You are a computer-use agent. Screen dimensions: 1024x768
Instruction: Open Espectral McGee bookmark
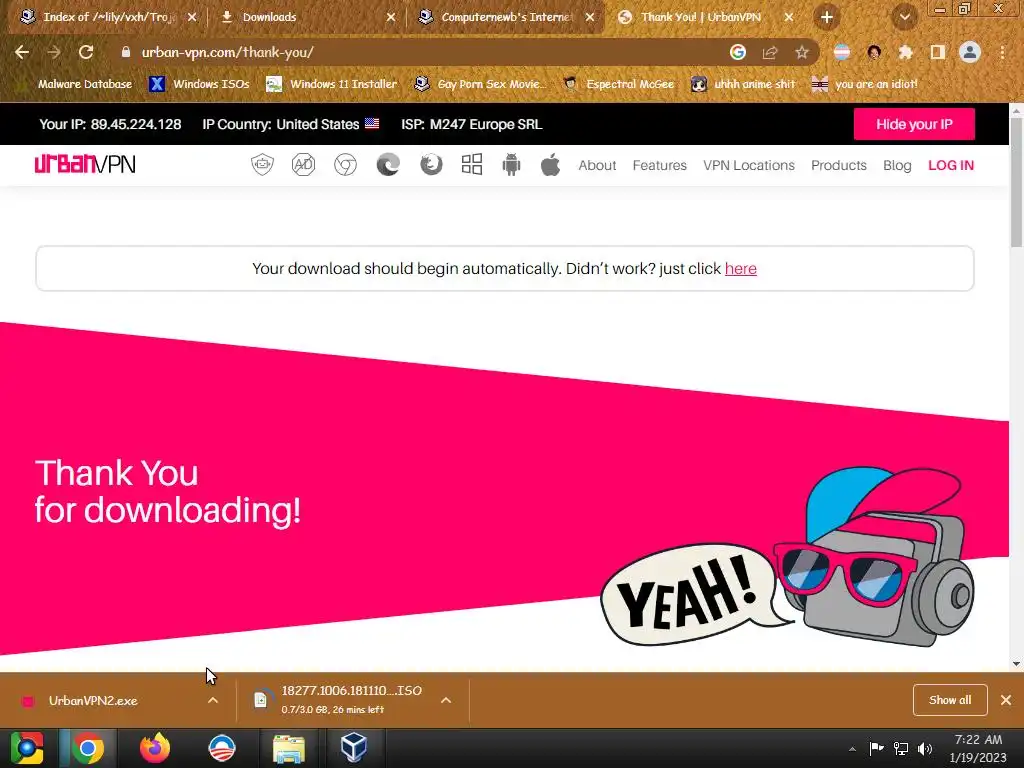618,84
